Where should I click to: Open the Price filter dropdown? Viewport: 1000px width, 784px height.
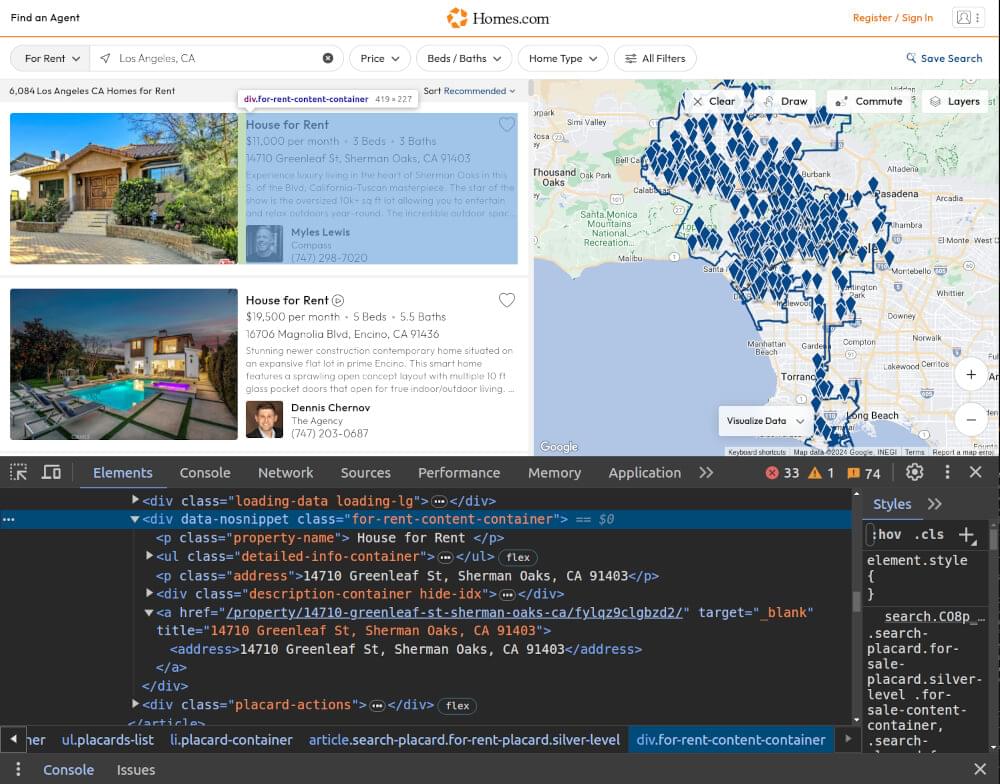click(379, 59)
